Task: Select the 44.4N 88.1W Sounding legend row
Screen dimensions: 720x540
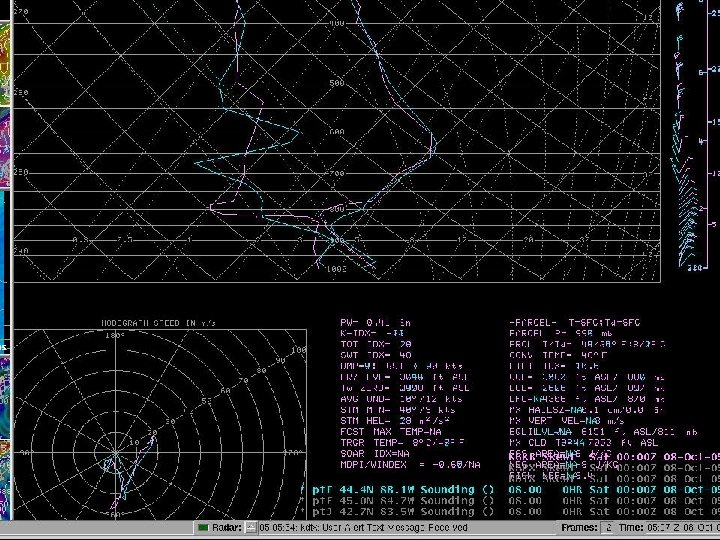Action: click(516, 490)
